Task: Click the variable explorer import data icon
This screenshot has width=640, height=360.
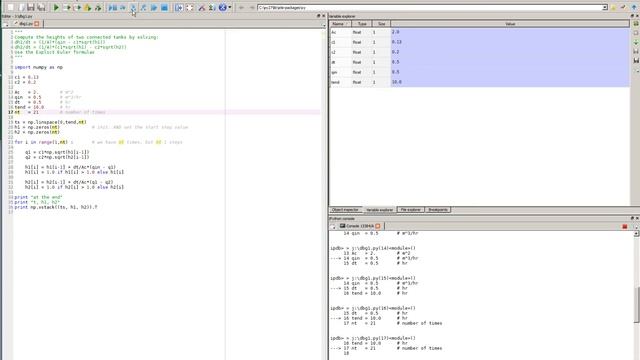Action: [636, 42]
